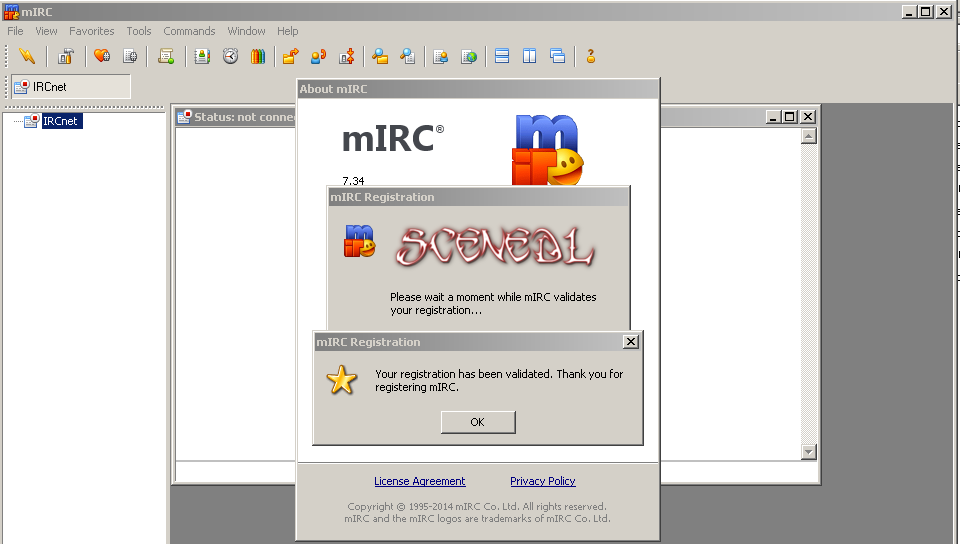Open the Favorites menu
Viewport: 960px width, 544px height.
point(92,31)
